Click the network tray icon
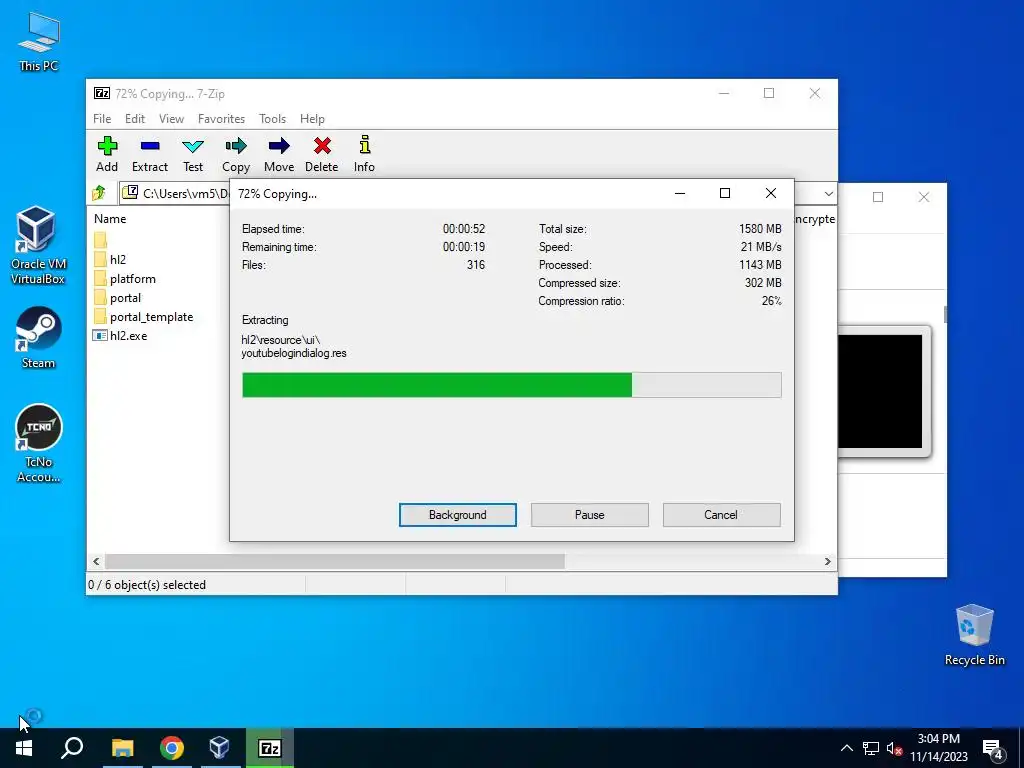The width and height of the screenshot is (1024, 768). [x=871, y=748]
